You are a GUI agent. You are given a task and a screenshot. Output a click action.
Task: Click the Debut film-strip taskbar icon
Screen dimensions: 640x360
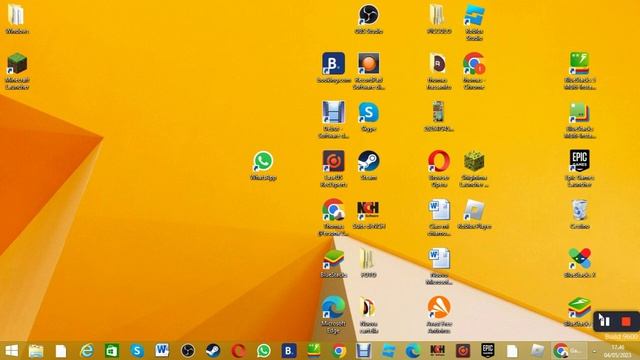click(363, 351)
